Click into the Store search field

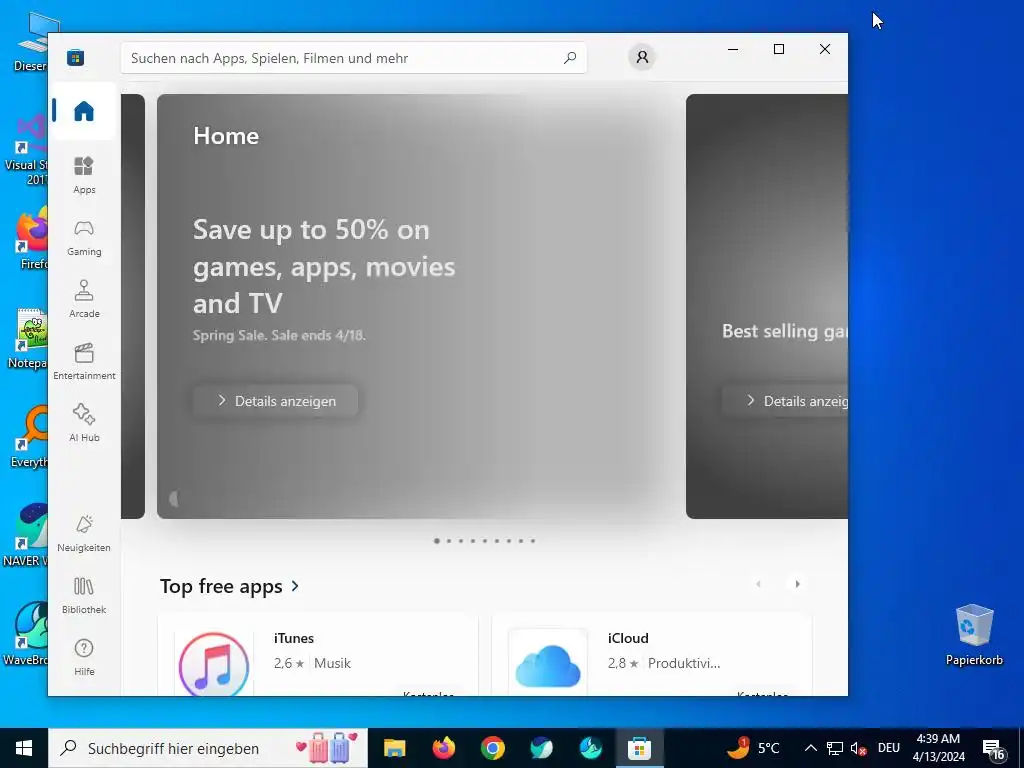coord(353,58)
